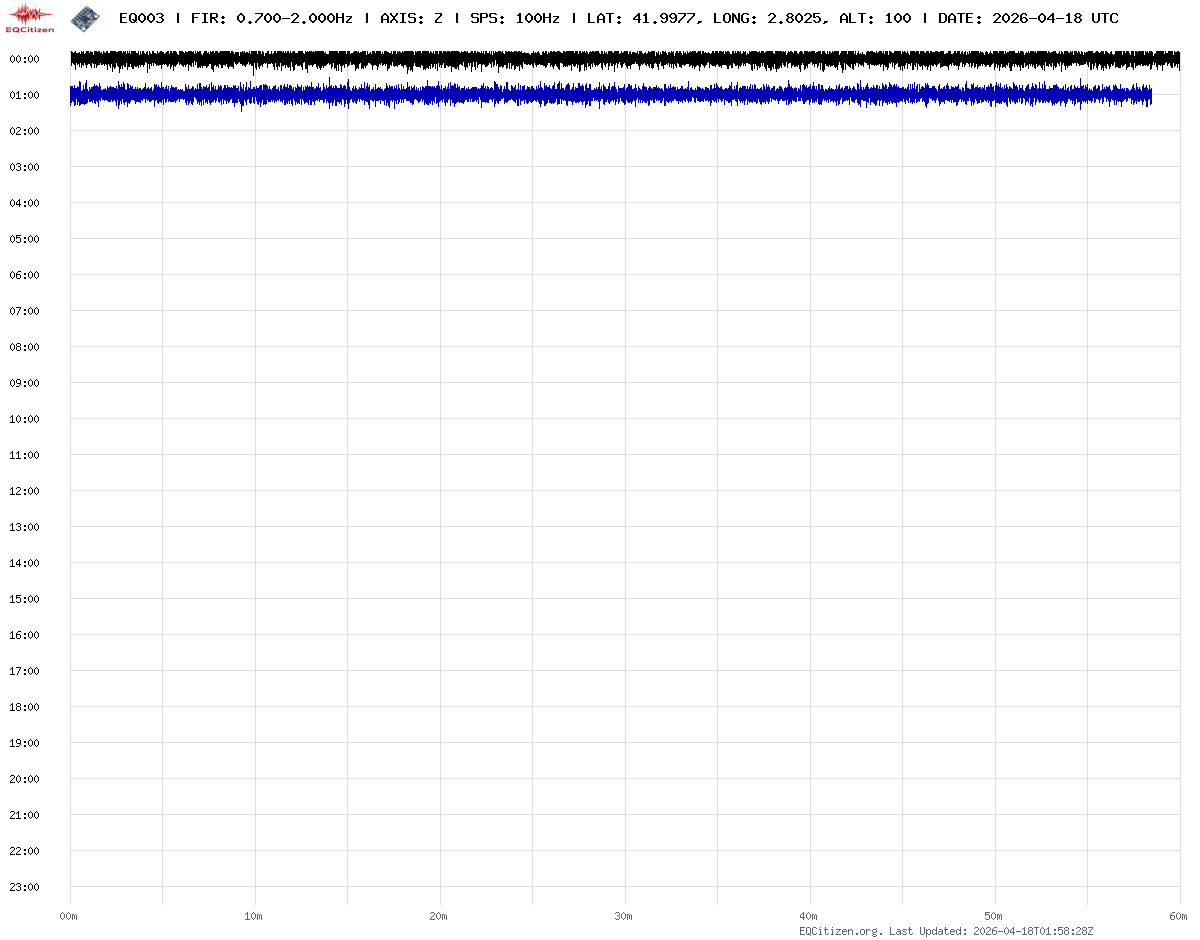Click the EQ003 station ID in header
Image resolution: width=1200 pixels, height=940 pixels.
[x=141, y=19]
